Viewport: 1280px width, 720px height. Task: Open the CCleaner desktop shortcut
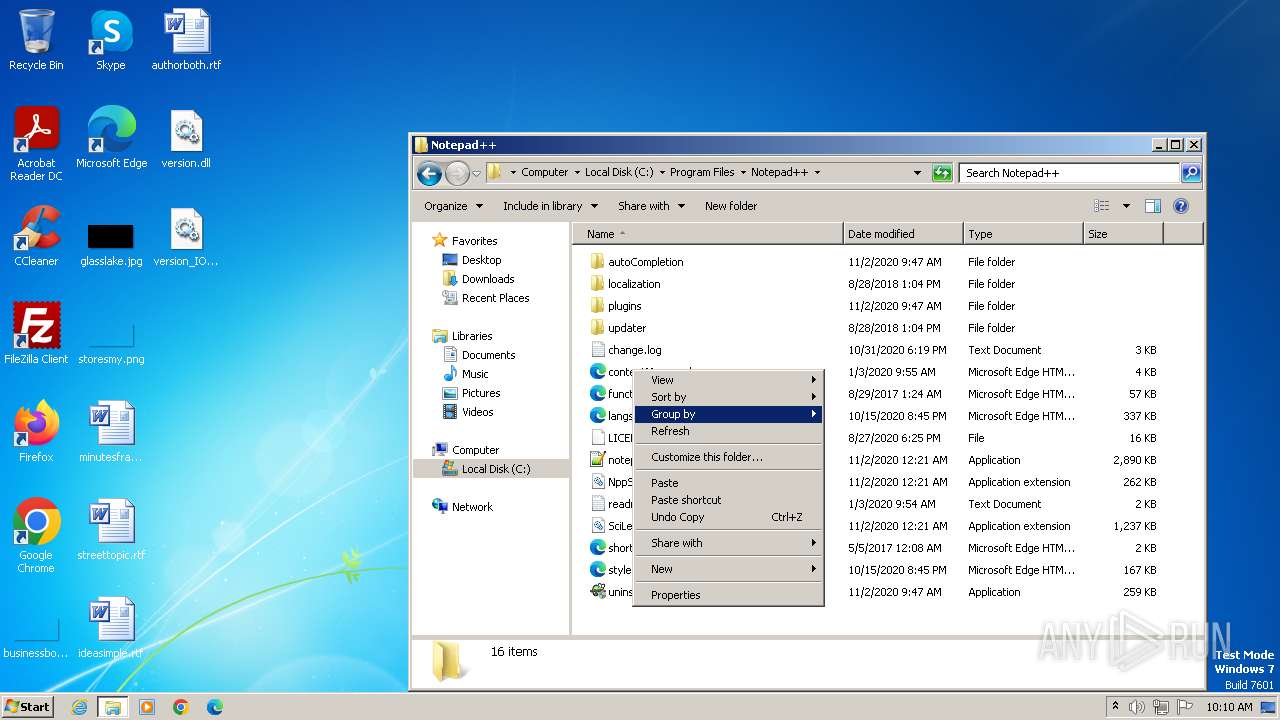36,236
